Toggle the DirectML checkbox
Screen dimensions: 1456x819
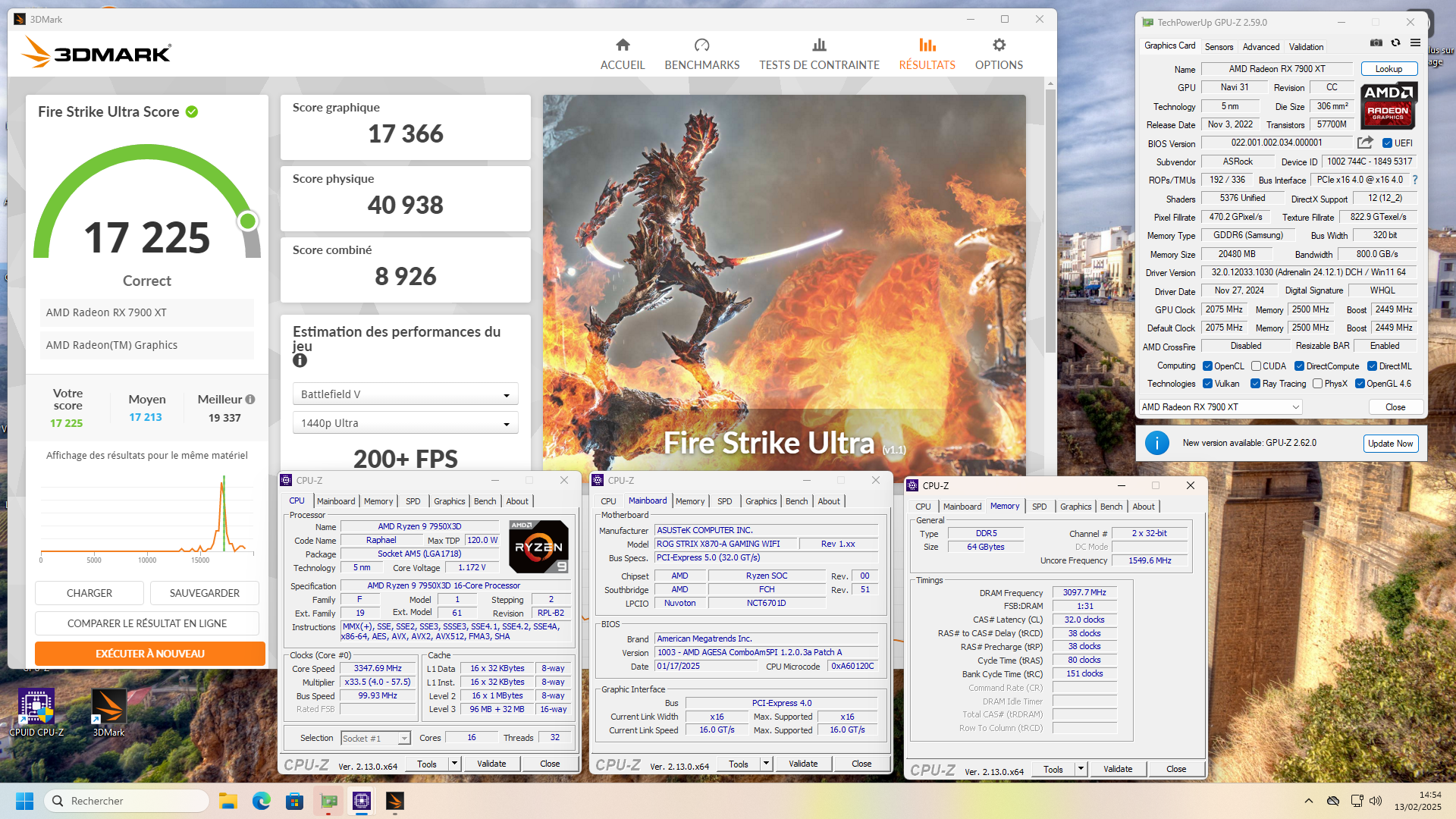(x=1372, y=366)
